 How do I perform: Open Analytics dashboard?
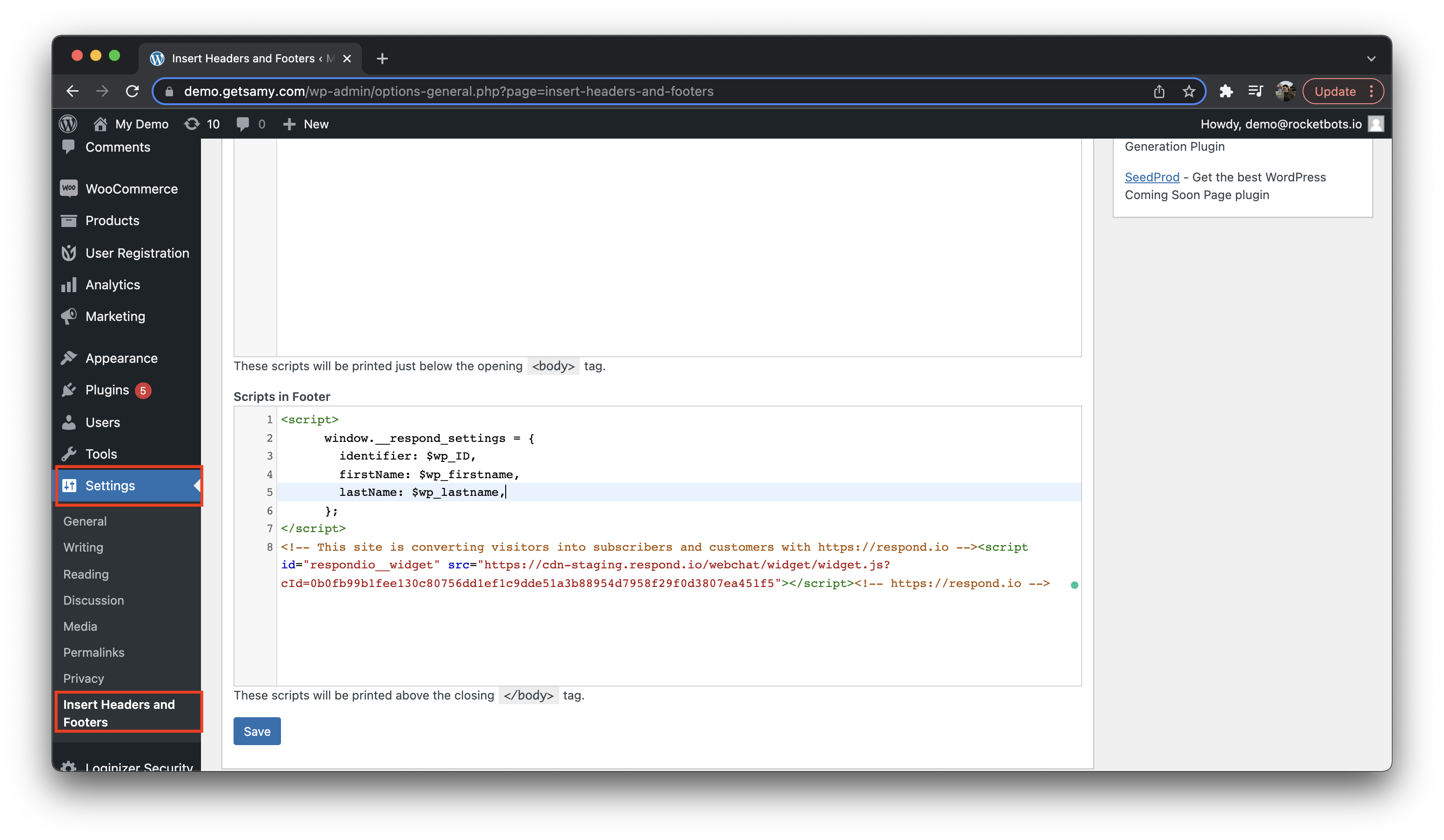(112, 284)
